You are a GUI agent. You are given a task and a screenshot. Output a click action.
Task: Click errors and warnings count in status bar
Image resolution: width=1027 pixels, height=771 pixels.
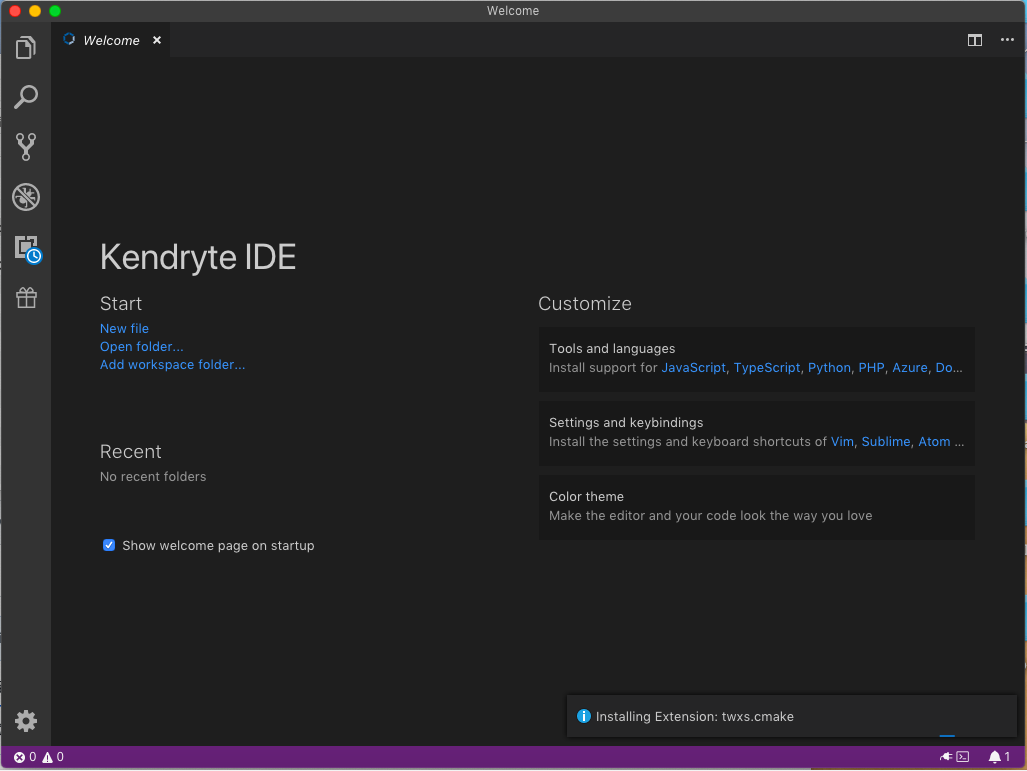coord(39,757)
